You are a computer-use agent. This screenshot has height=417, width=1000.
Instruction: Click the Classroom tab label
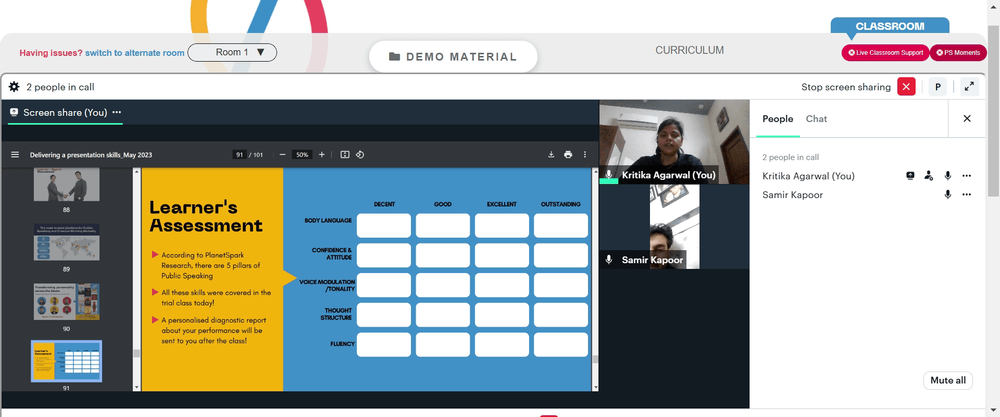890,26
